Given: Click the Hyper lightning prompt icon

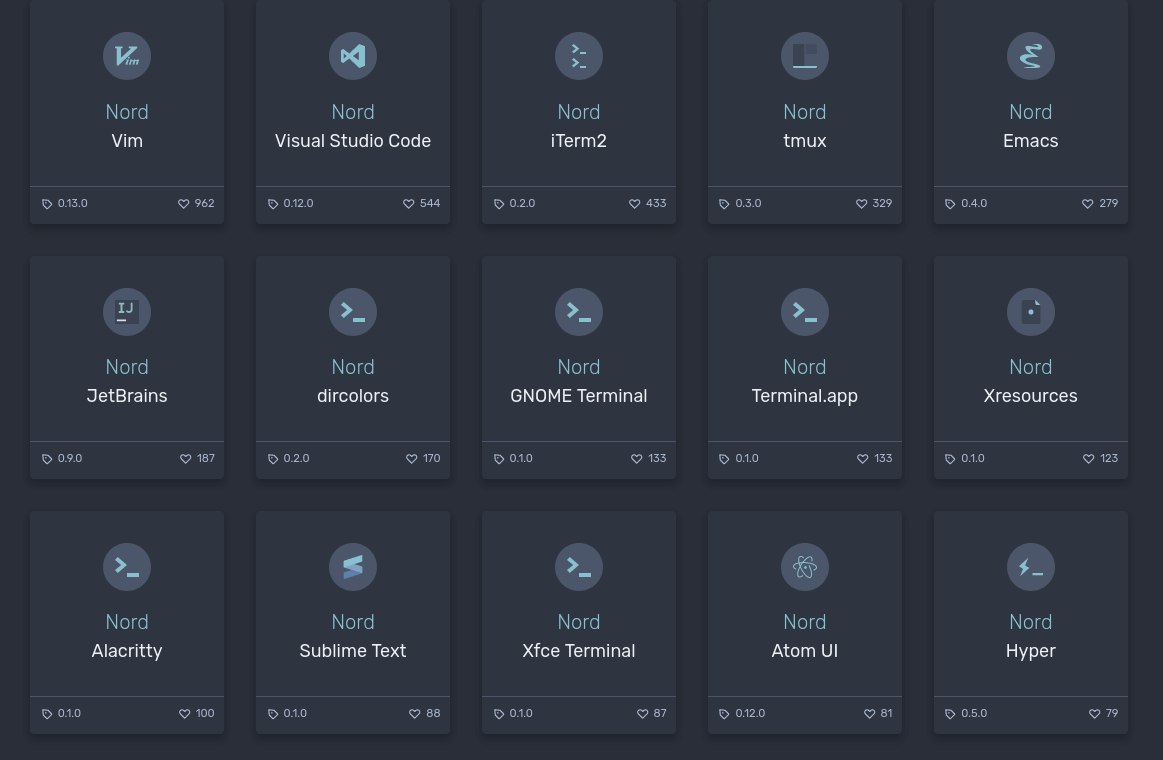Looking at the screenshot, I should 1031,566.
